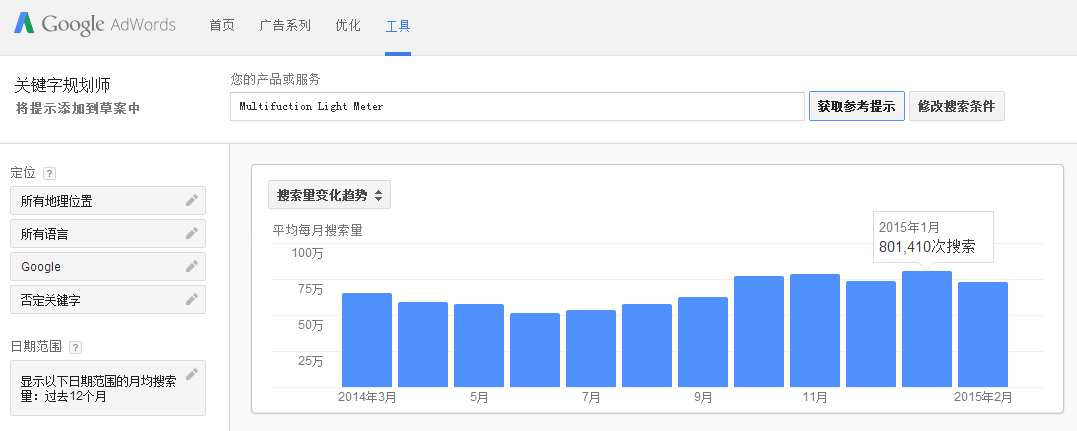Image resolution: width=1077 pixels, height=431 pixels.
Task: Edit date range using pencil icon
Action: coord(192,374)
